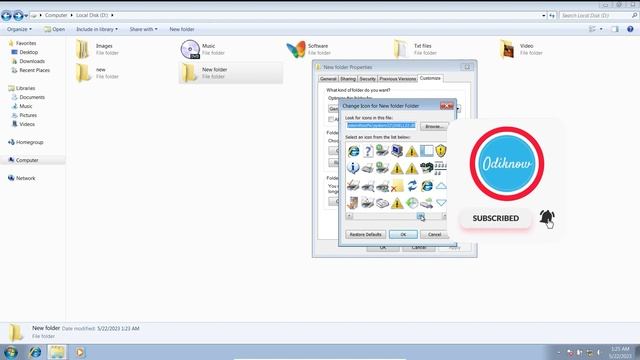This screenshot has height=360, width=640.
Task: Click the icon file path text field
Action: coord(381,126)
